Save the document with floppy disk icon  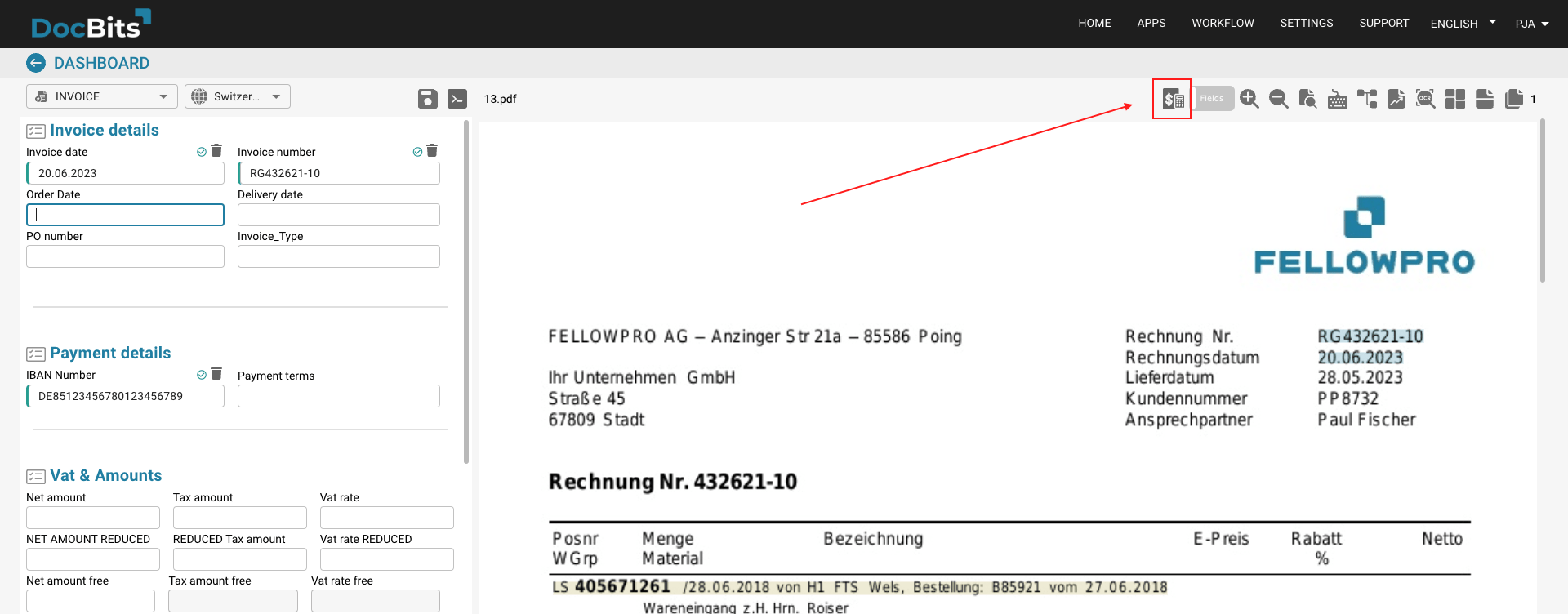pos(428,99)
